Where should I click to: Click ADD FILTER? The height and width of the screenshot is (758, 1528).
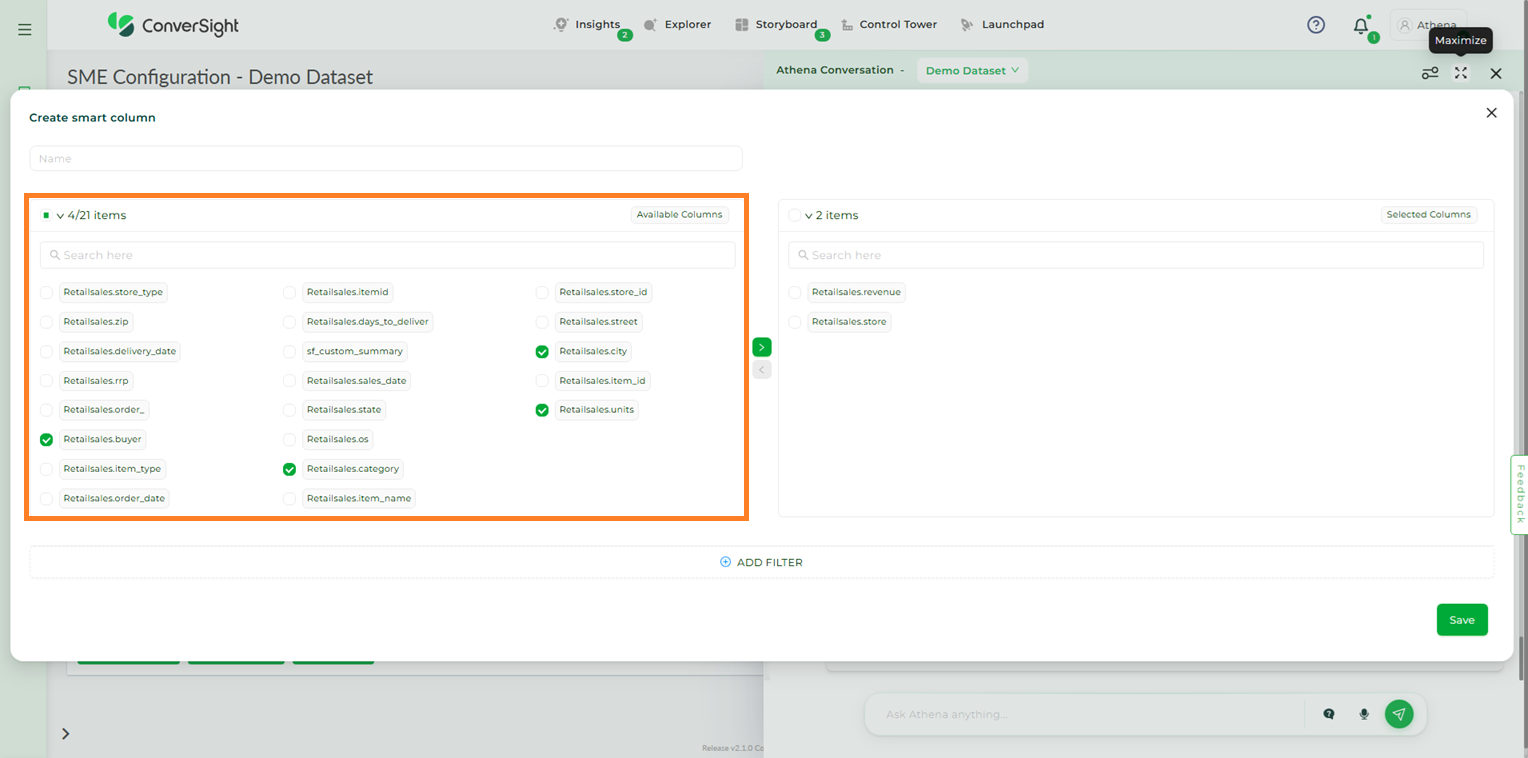point(762,562)
